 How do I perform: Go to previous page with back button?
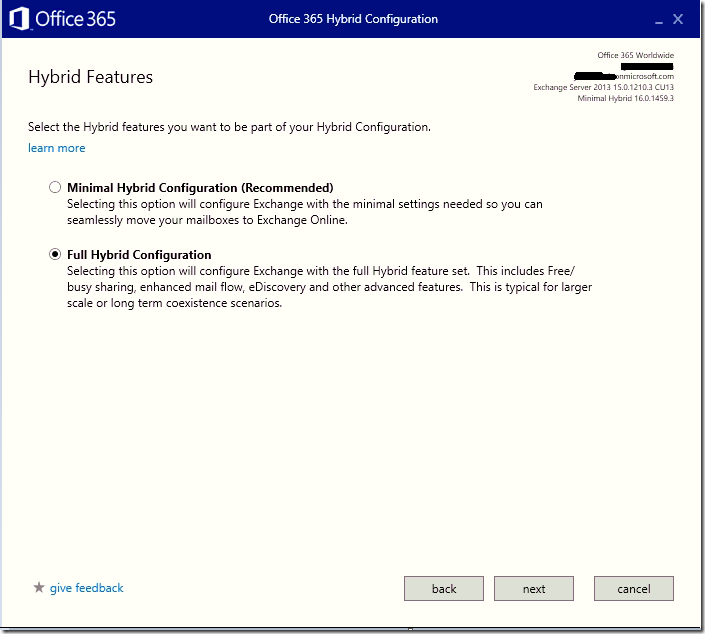coord(444,589)
